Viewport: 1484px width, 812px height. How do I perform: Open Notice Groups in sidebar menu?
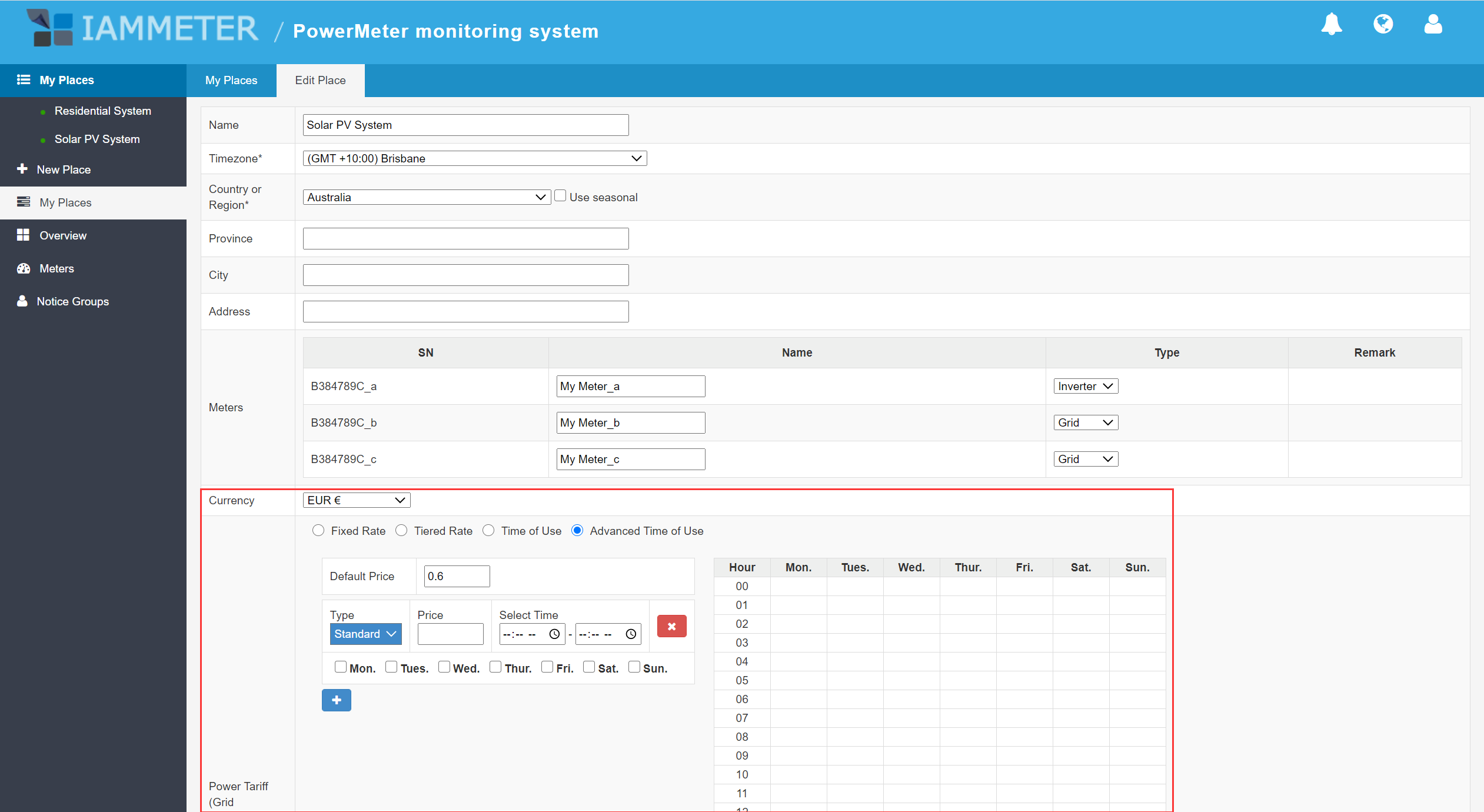pos(72,301)
